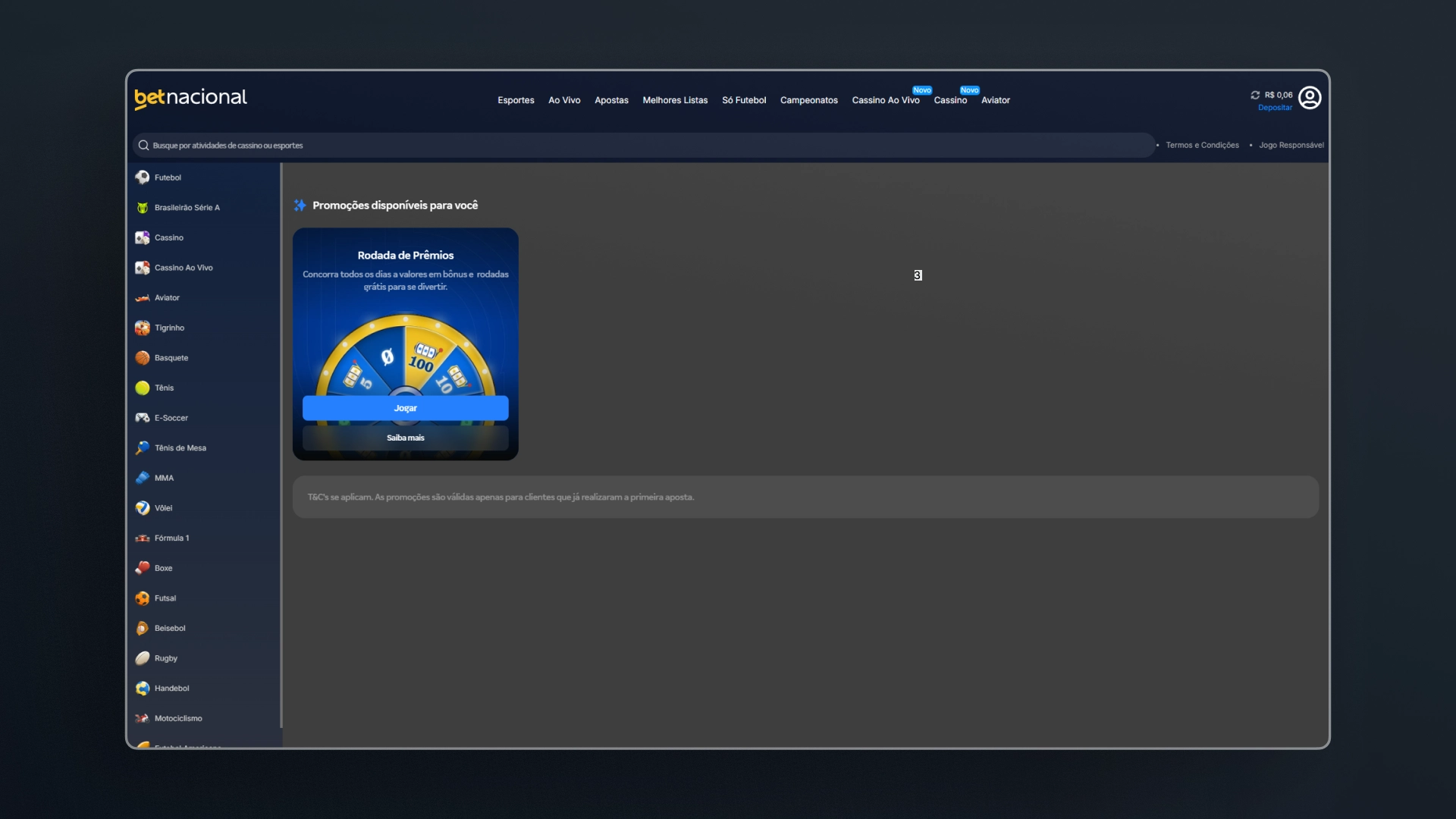Click the Saiba mais button
Image resolution: width=1456 pixels, height=819 pixels.
point(406,438)
